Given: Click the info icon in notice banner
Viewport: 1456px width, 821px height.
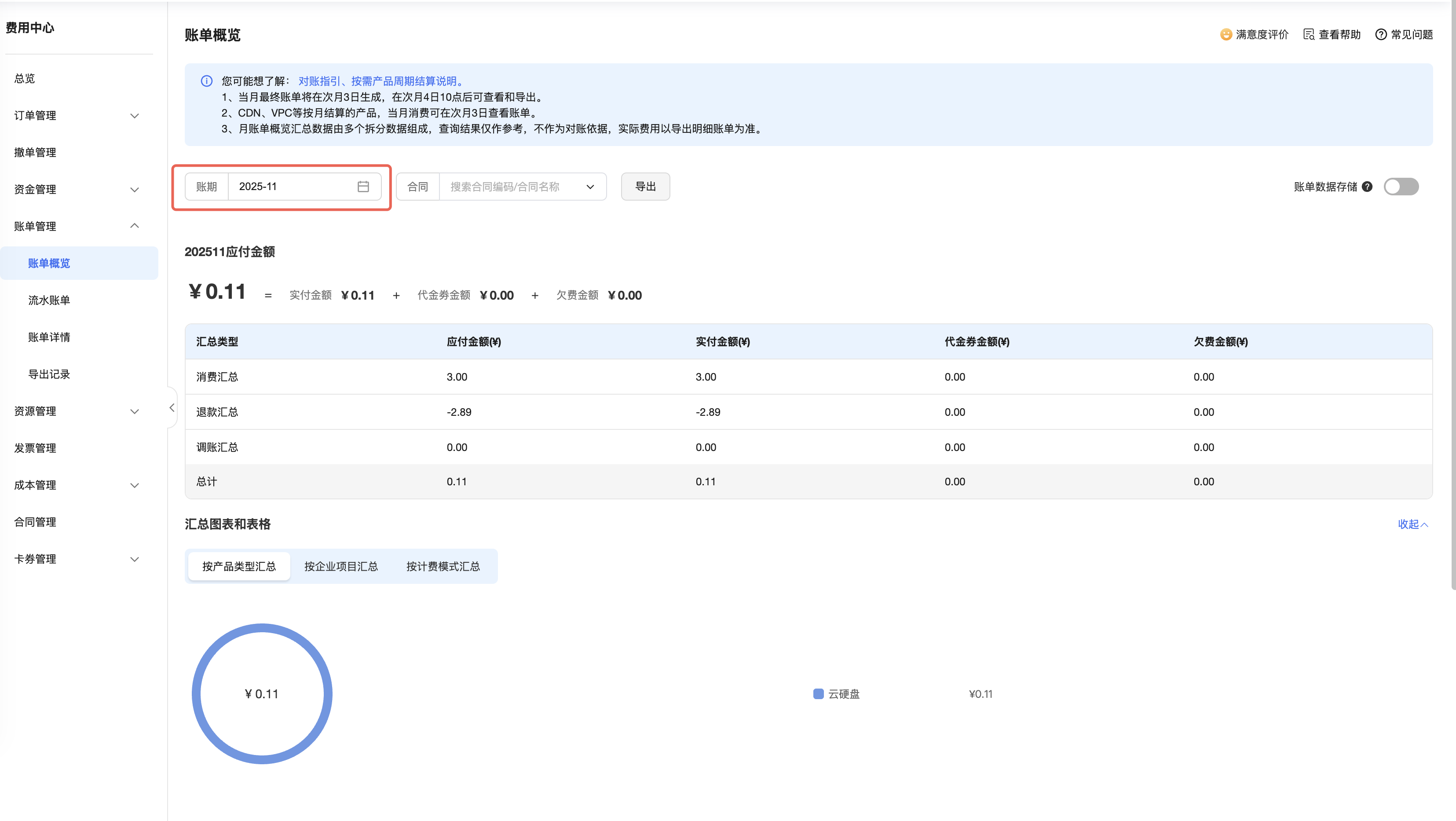Looking at the screenshot, I should click(206, 81).
